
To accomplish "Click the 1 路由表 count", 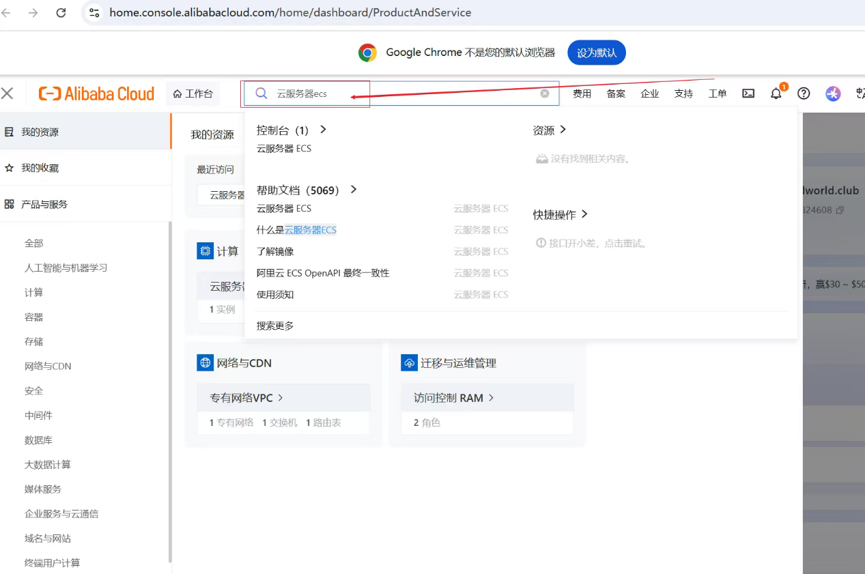I will point(323,423).
